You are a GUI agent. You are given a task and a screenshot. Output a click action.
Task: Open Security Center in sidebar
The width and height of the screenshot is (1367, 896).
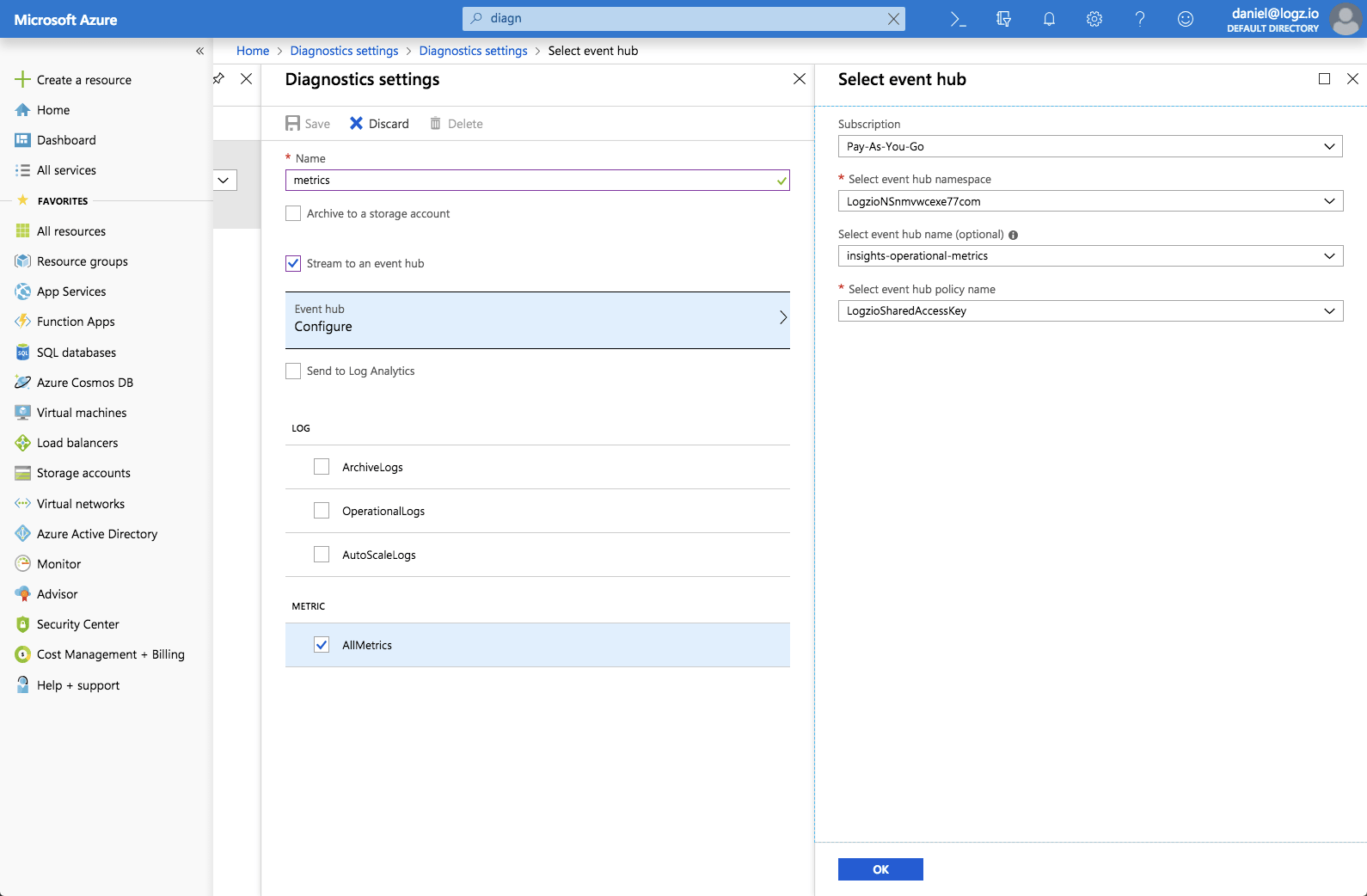(77, 624)
